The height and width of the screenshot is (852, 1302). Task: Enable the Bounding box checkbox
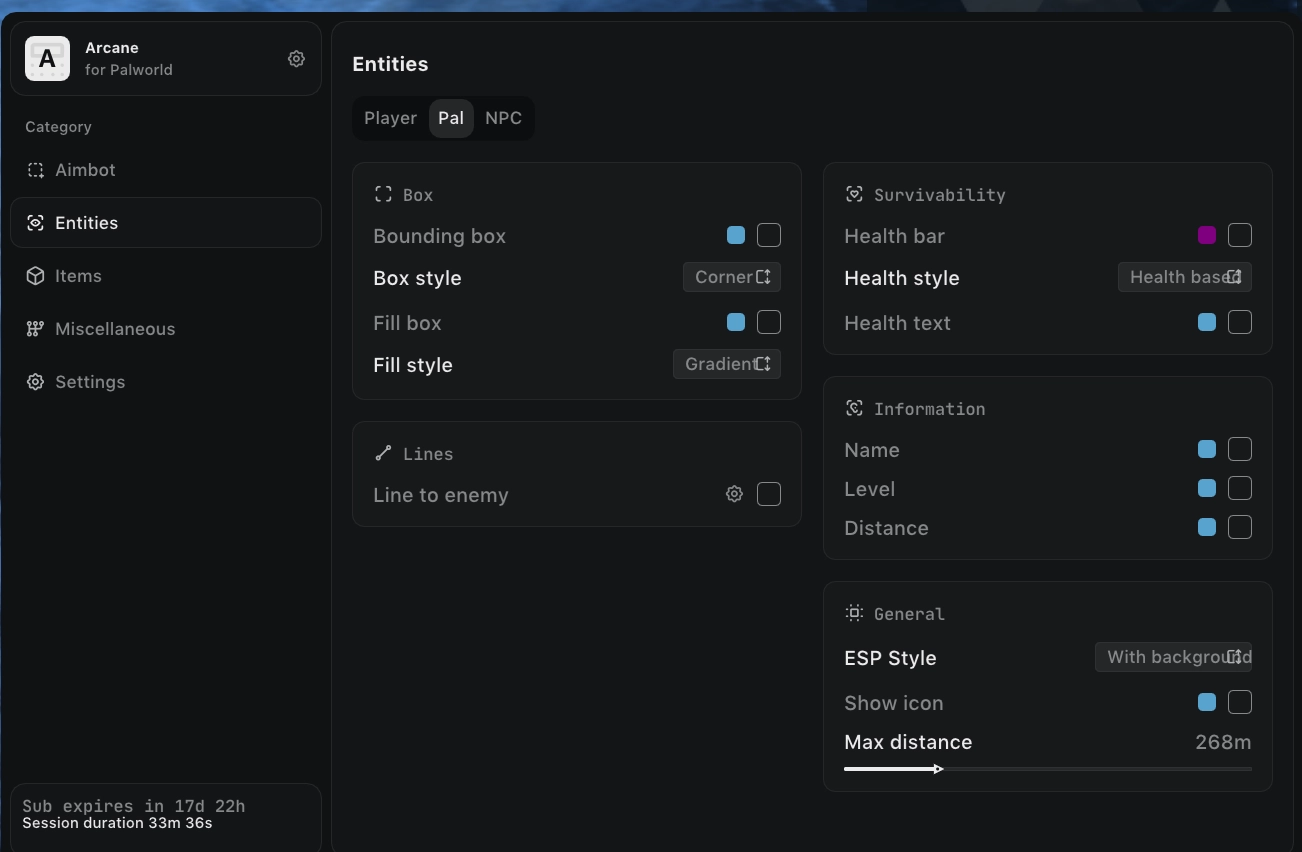tap(768, 235)
